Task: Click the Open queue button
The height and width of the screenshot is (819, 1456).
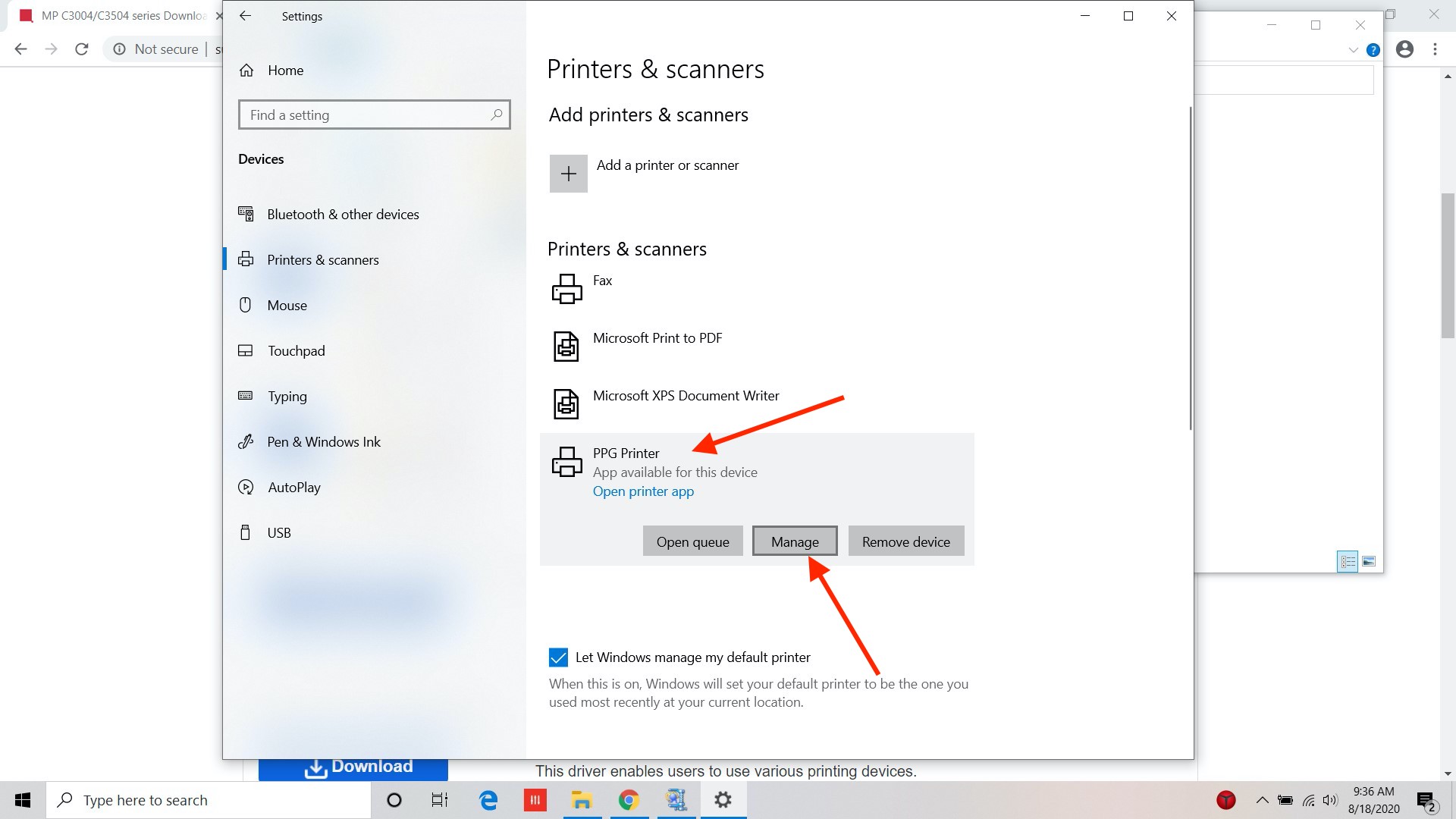Action: point(692,541)
